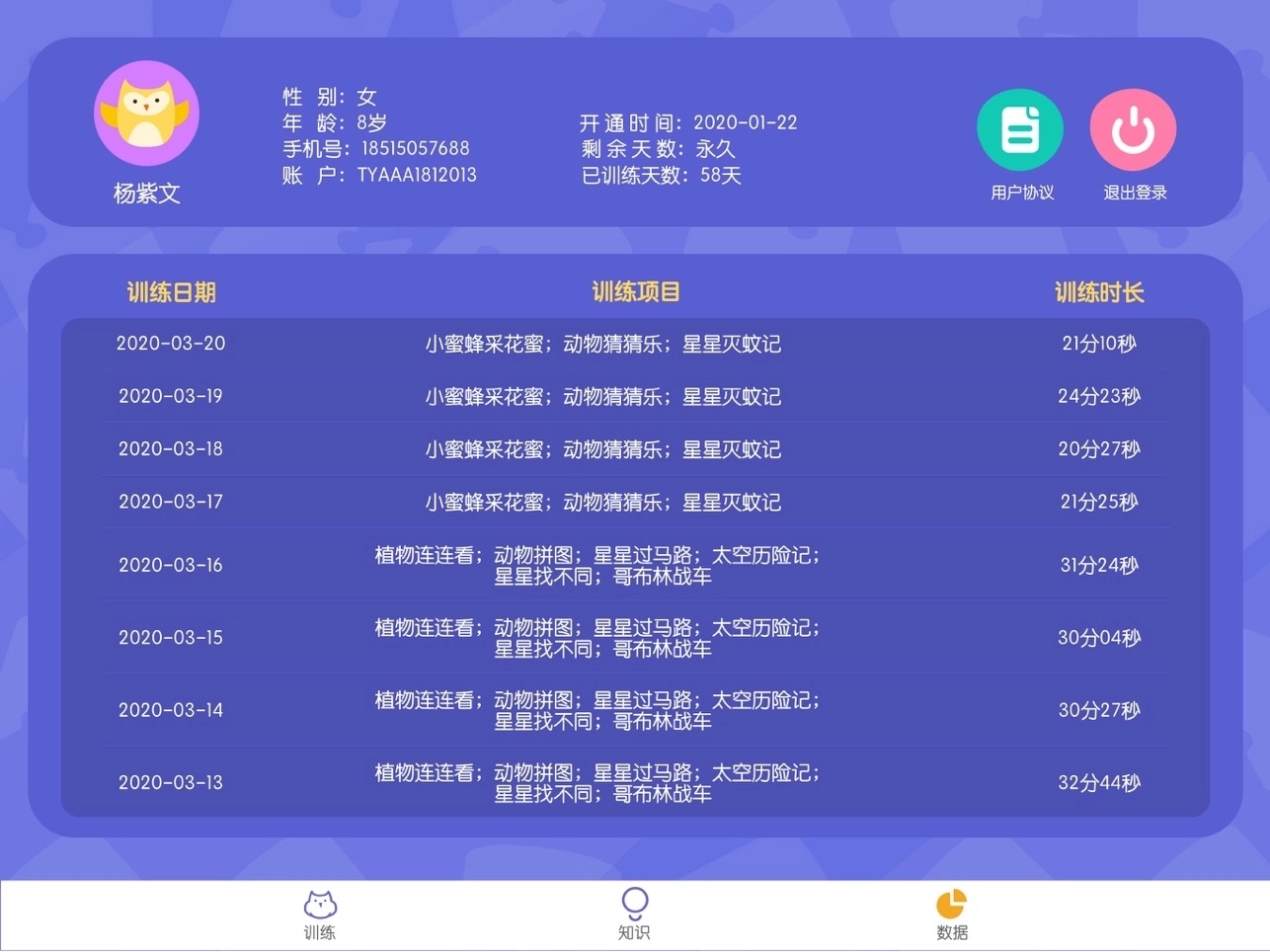The height and width of the screenshot is (952, 1270).
Task: Click the account number TYAAA1812013
Action: coord(416,175)
